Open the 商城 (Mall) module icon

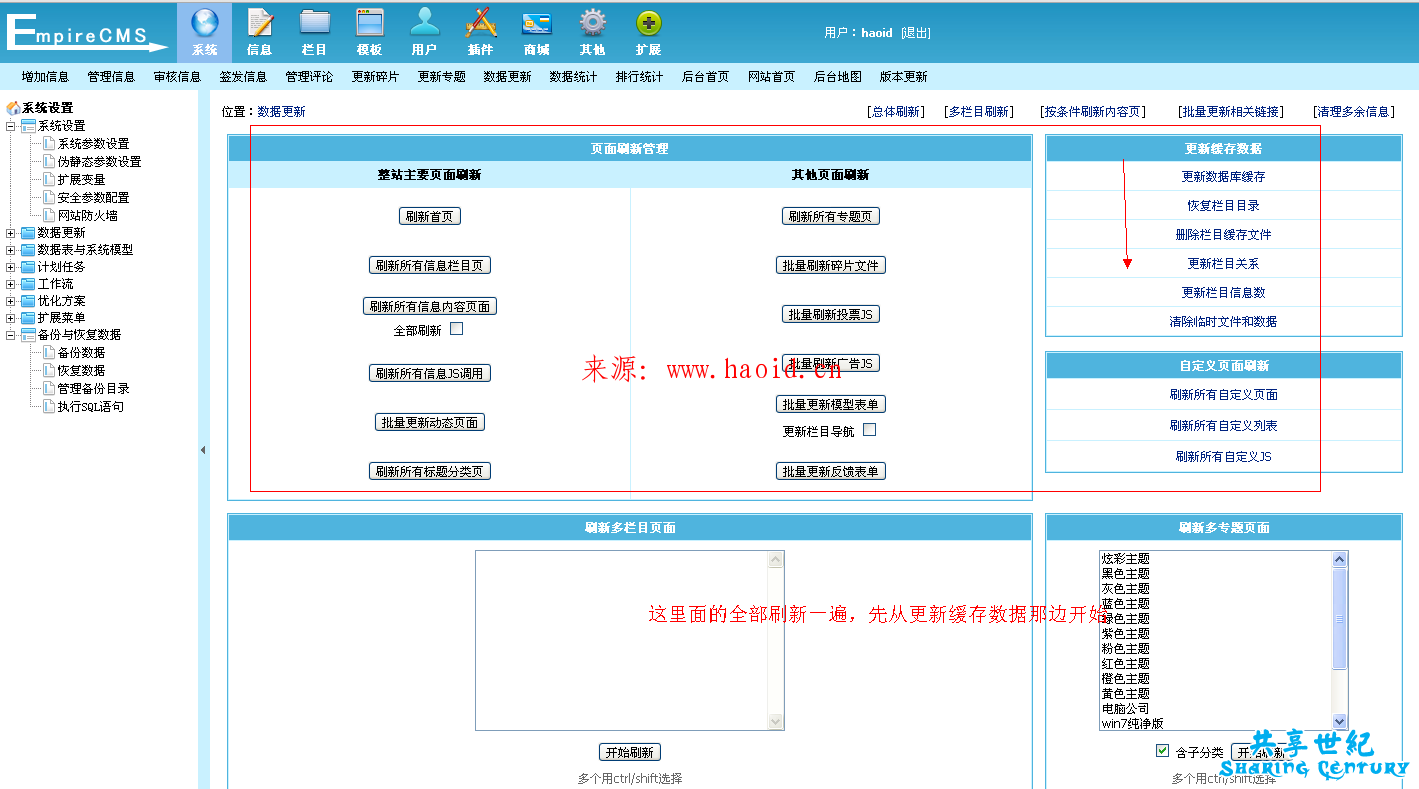[x=536, y=31]
